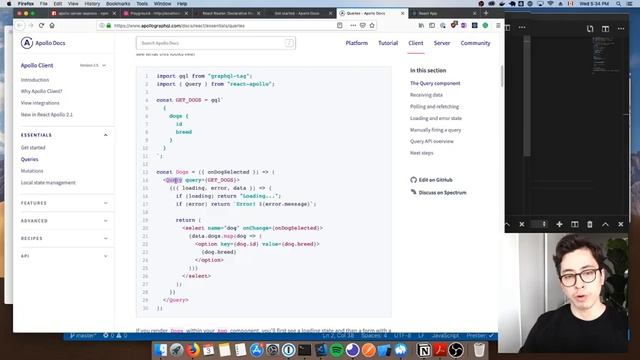
Task: Go to the Firefox home page icon
Action: pos(52,25)
